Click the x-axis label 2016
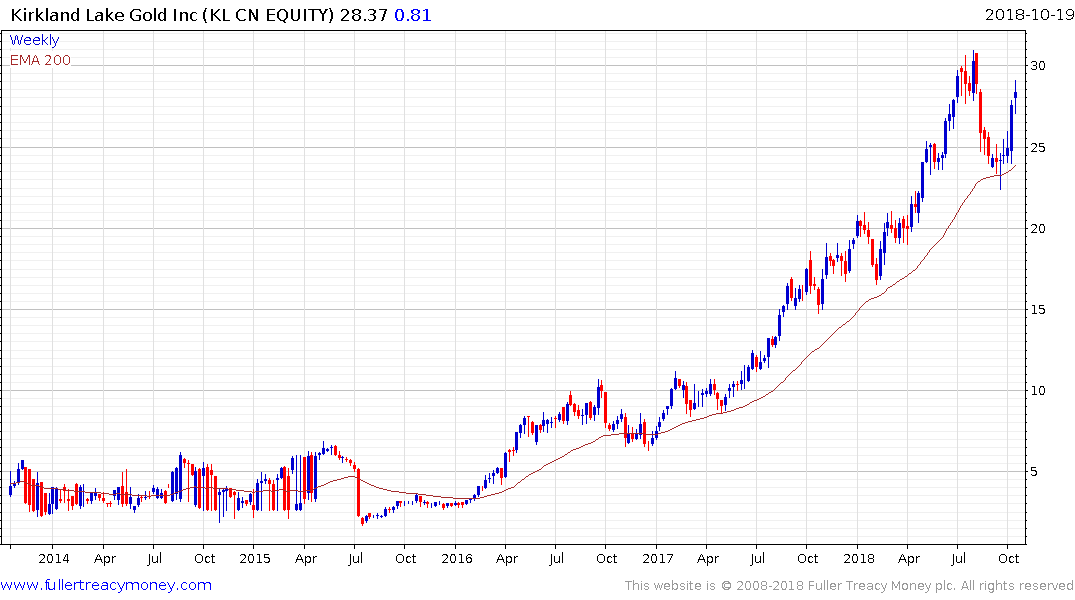The image size is (1075, 600). click(457, 558)
